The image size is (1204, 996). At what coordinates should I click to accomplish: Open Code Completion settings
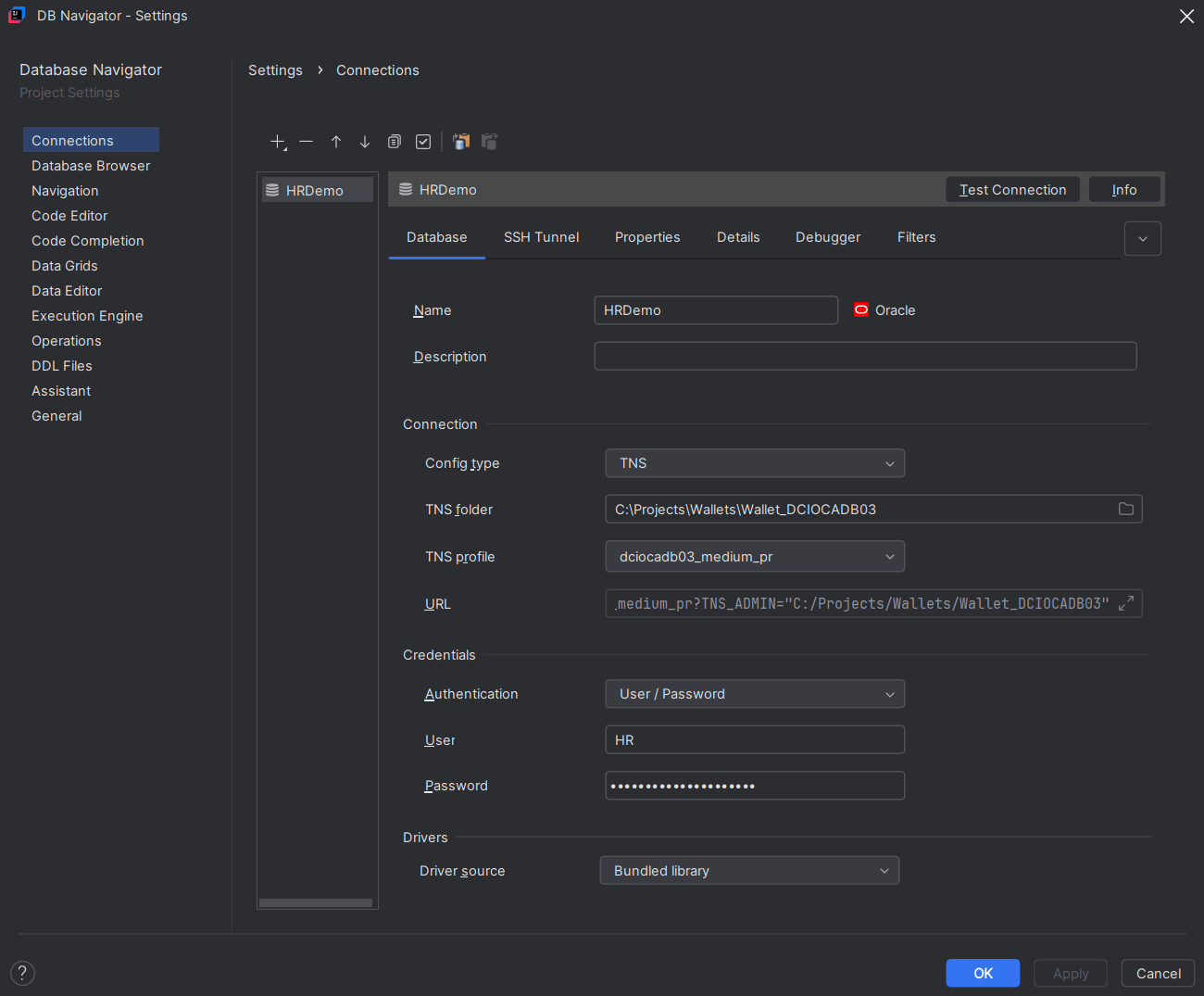coord(88,240)
